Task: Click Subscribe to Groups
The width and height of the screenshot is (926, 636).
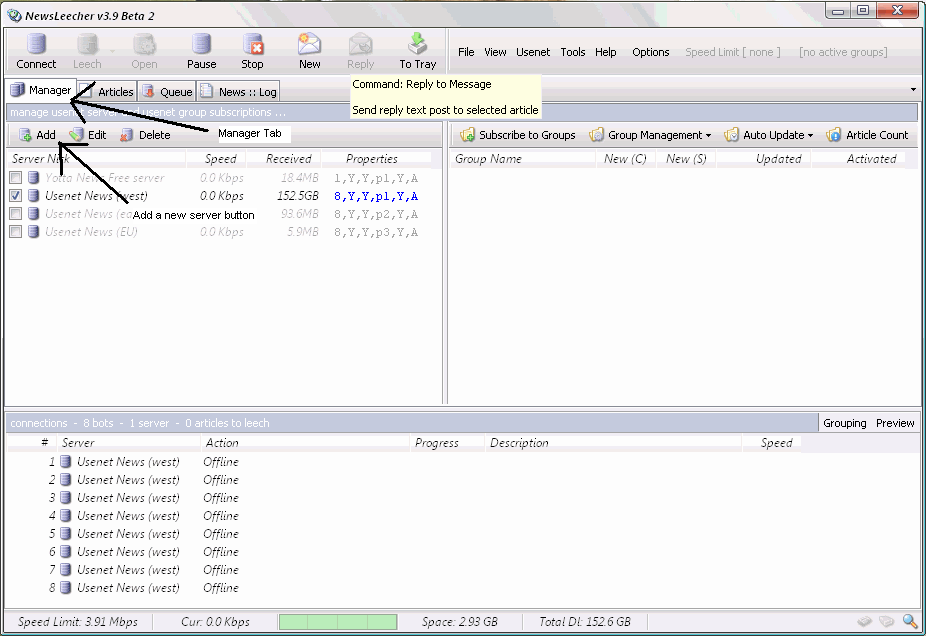Action: [518, 135]
